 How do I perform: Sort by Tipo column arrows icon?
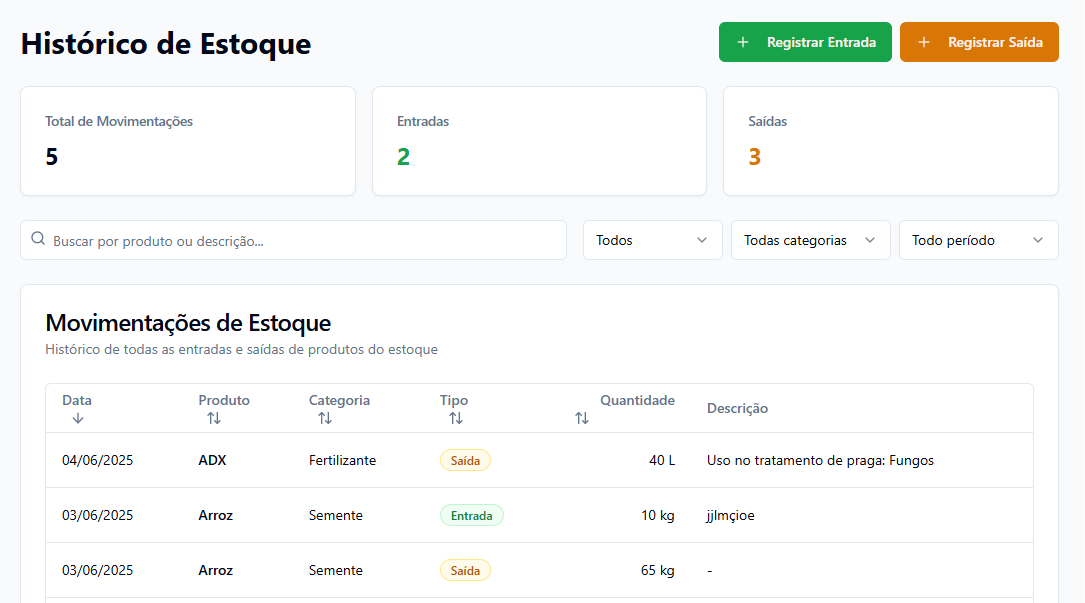(x=455, y=418)
